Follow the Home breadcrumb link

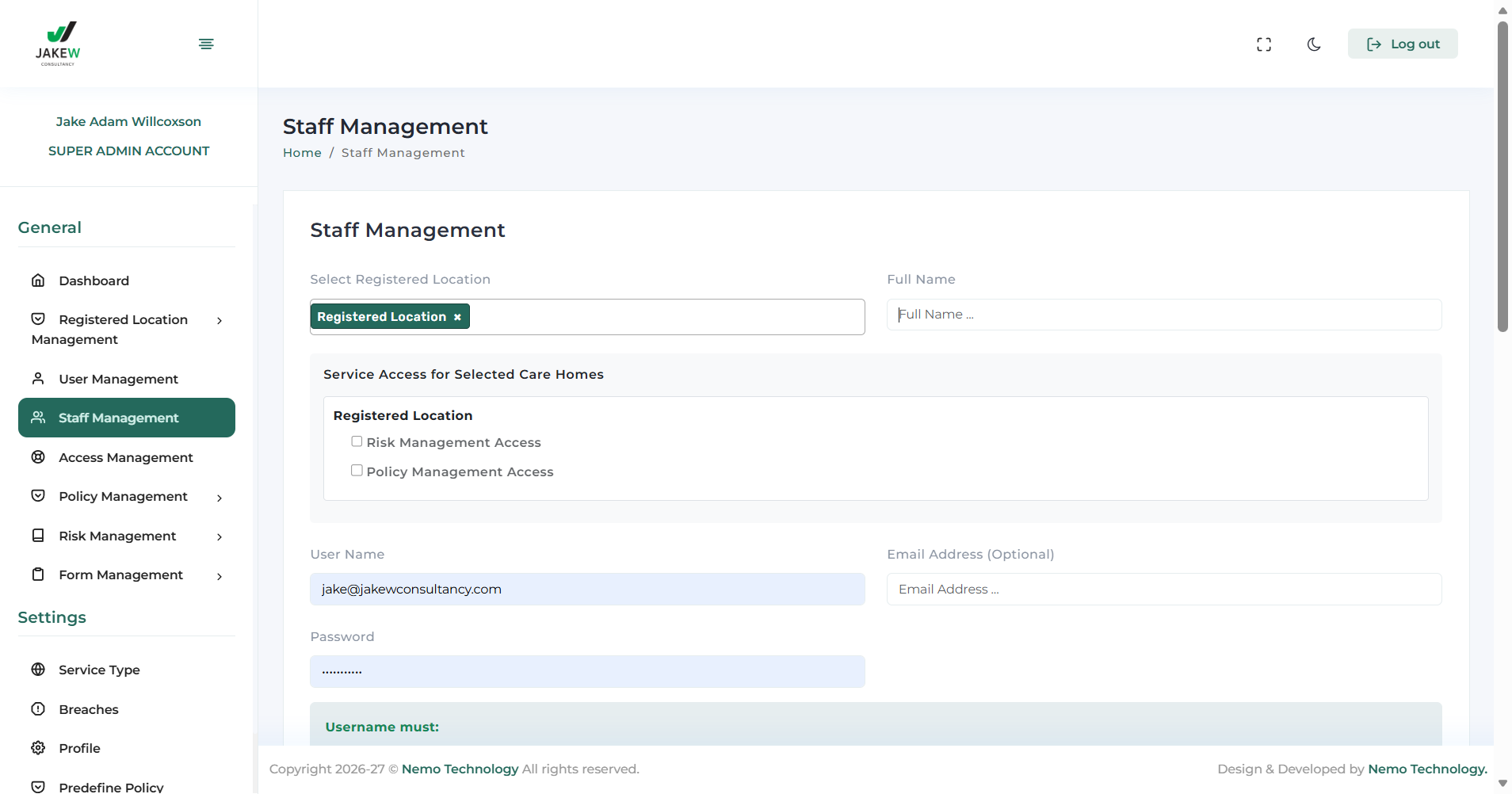(302, 153)
